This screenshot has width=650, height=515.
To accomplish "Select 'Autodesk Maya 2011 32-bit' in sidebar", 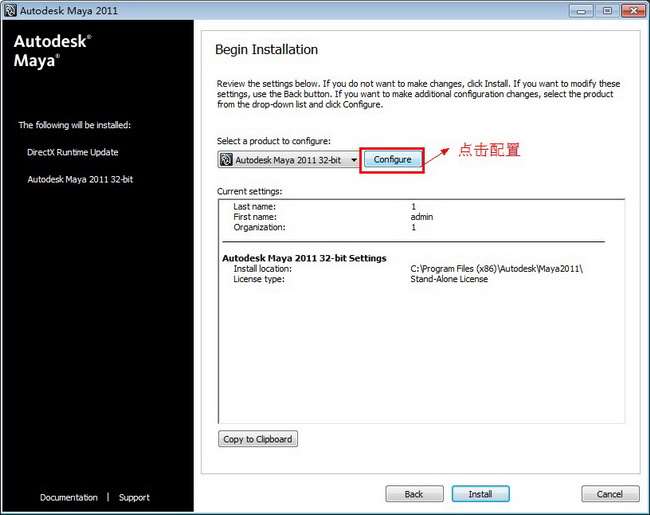I will point(80,179).
